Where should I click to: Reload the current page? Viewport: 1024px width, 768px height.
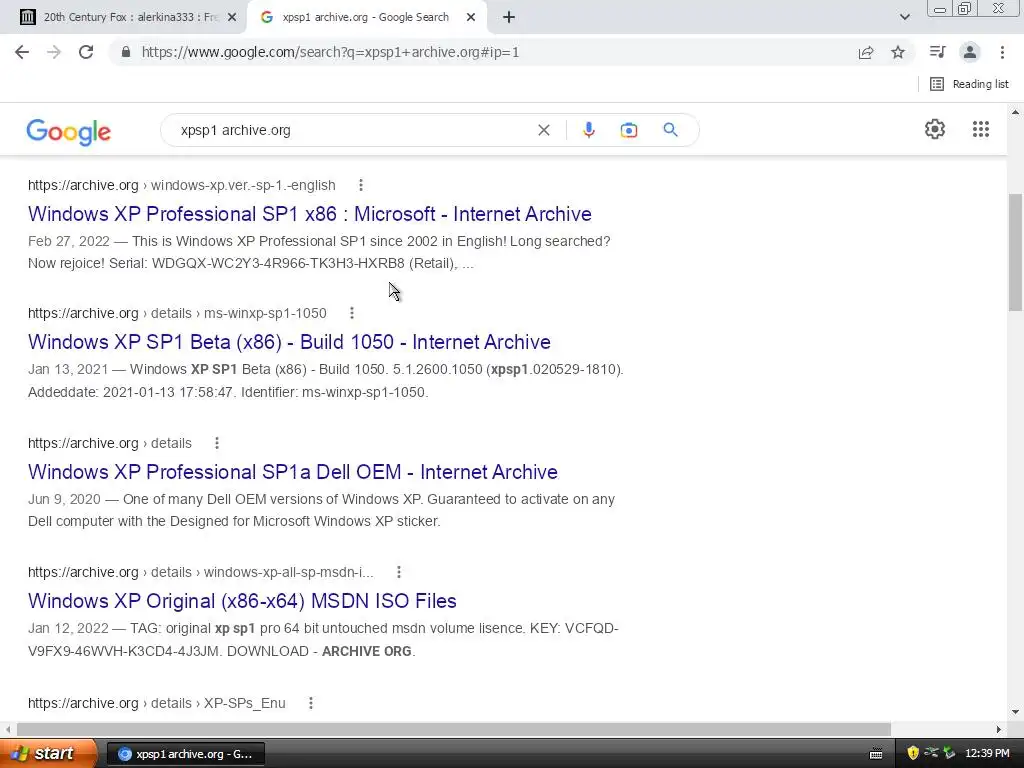pyautogui.click(x=86, y=52)
